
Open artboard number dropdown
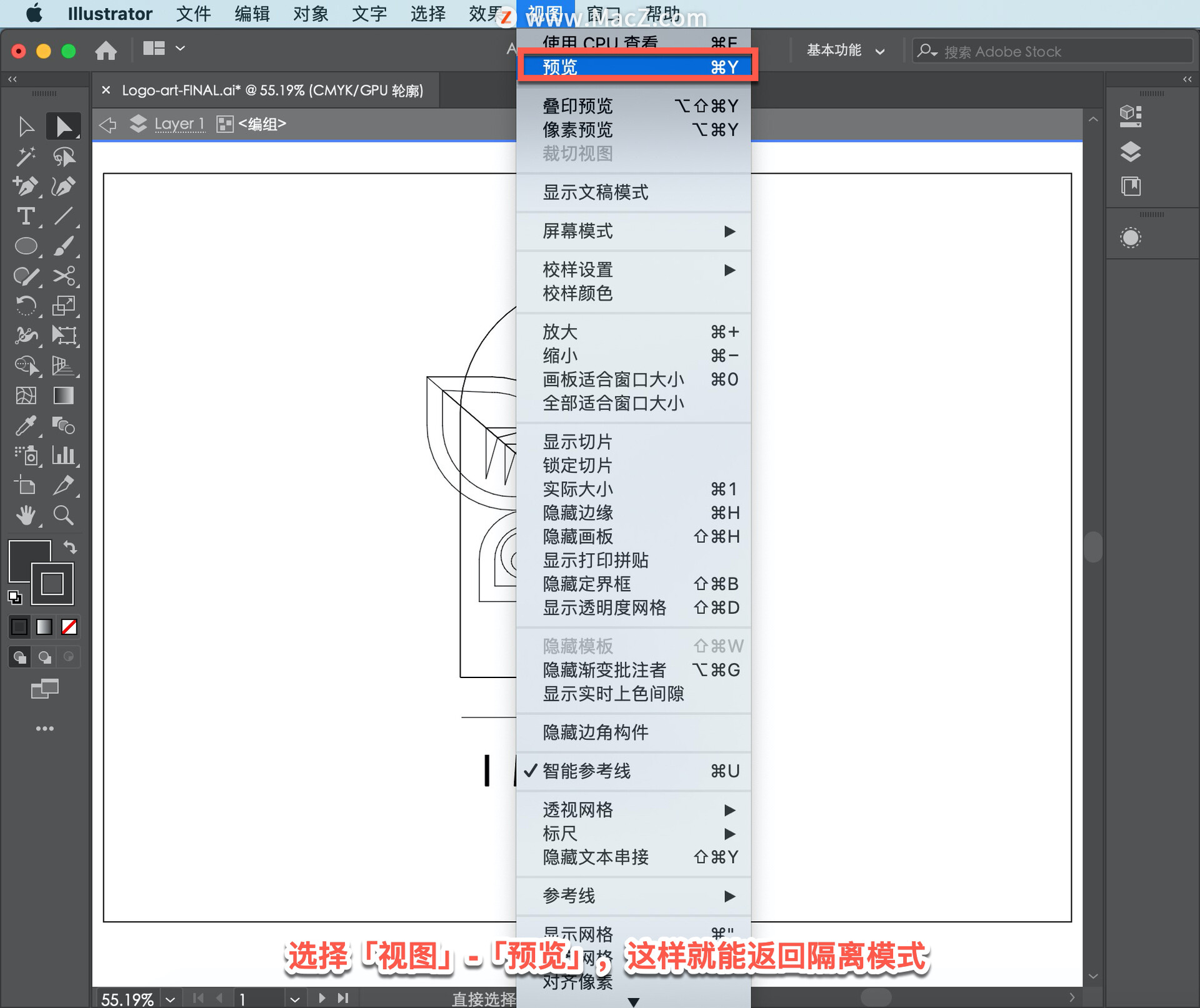click(x=294, y=999)
